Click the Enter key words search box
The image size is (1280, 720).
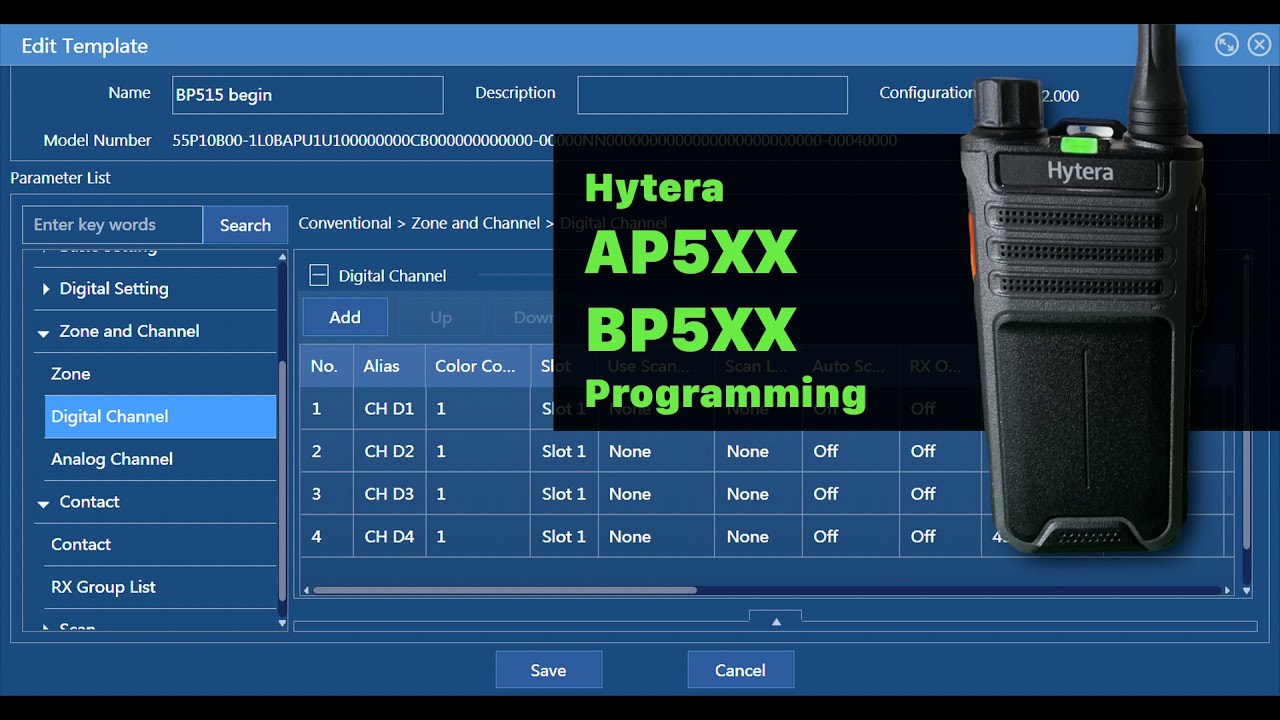pos(113,225)
